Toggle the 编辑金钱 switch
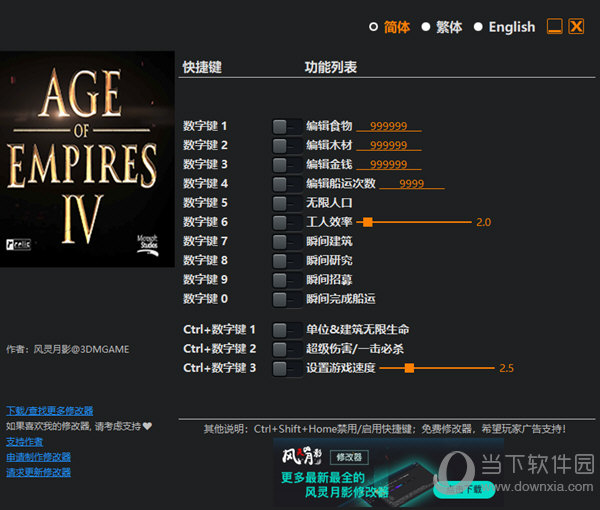Image resolution: width=600 pixels, height=510 pixels. click(287, 165)
